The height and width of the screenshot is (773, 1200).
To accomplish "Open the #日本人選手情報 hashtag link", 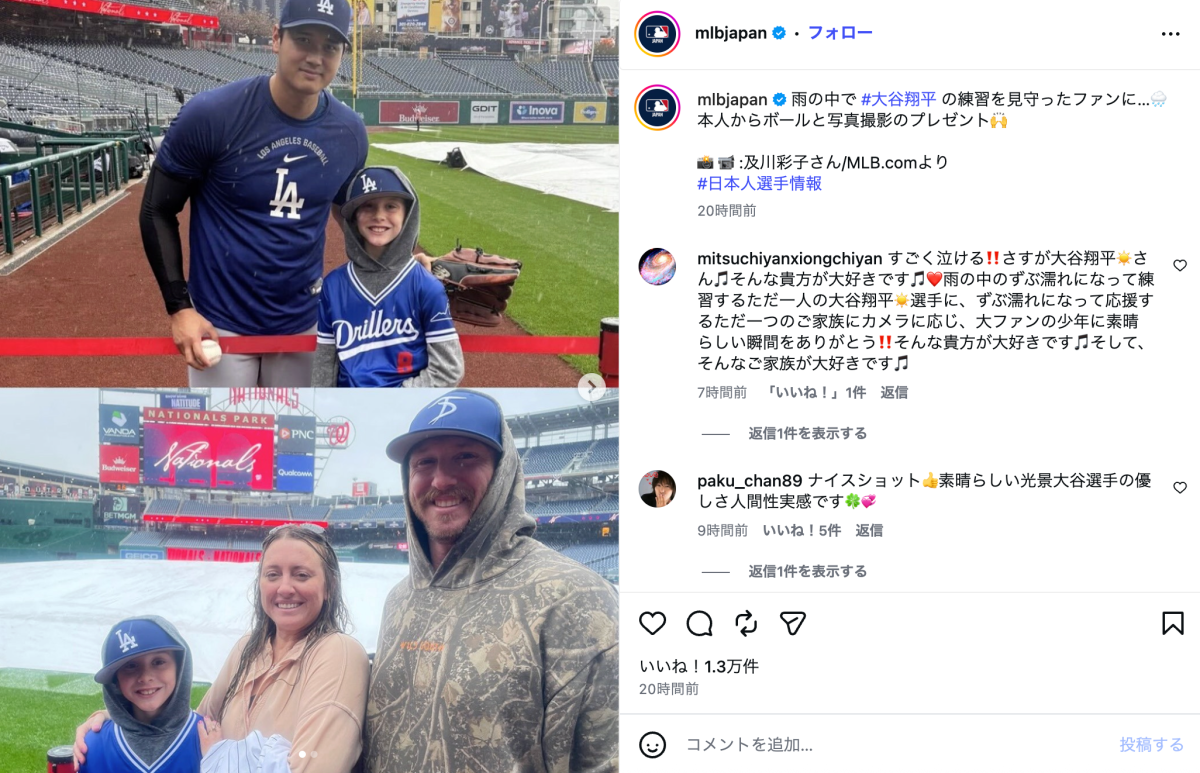I will click(759, 183).
